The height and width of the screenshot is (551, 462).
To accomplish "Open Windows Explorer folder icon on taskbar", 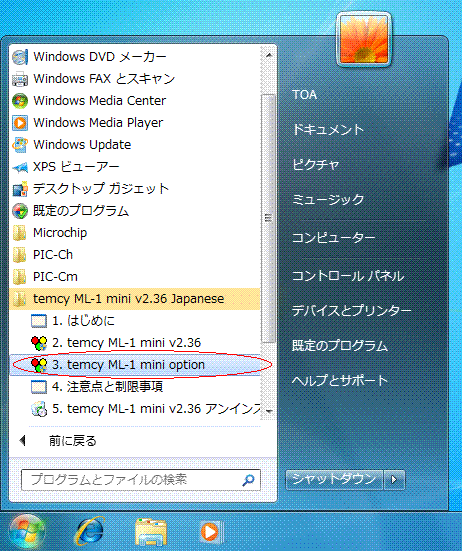I will (151, 532).
